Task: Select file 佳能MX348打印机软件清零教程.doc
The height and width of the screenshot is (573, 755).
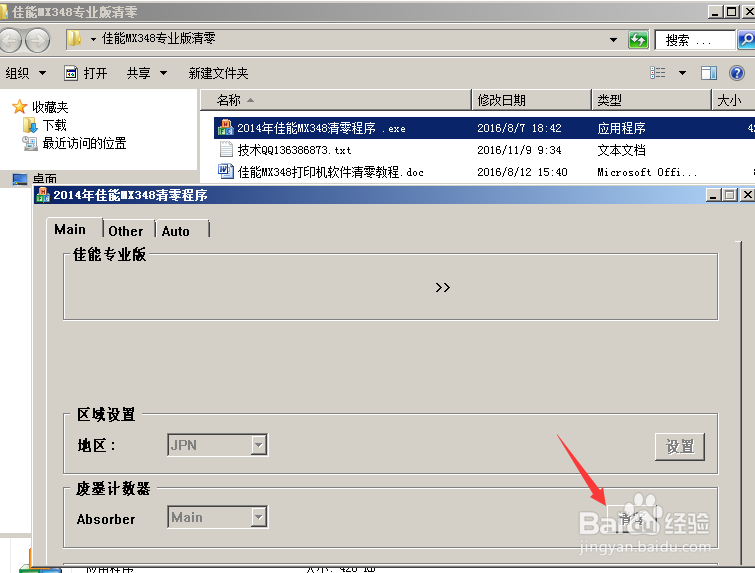Action: pos(331,172)
